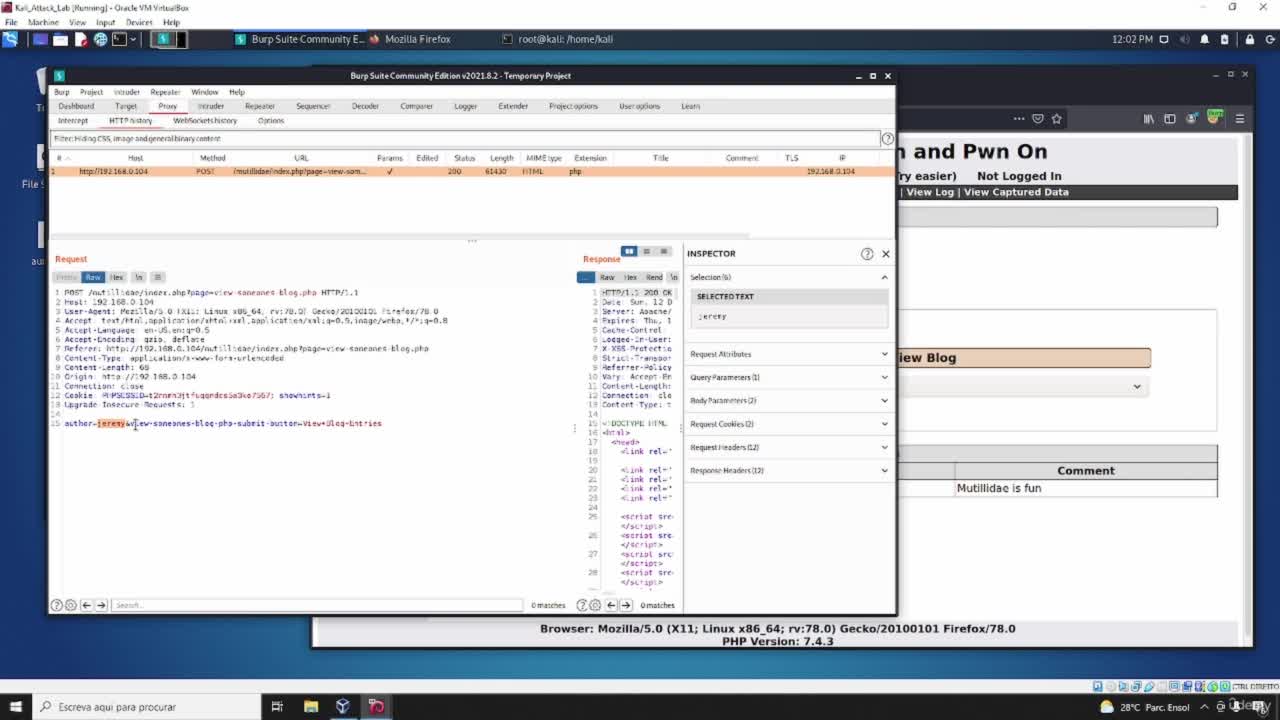Expand Body Parameters (2) section
Image resolution: width=1280 pixels, height=720 pixels.
click(x=884, y=400)
